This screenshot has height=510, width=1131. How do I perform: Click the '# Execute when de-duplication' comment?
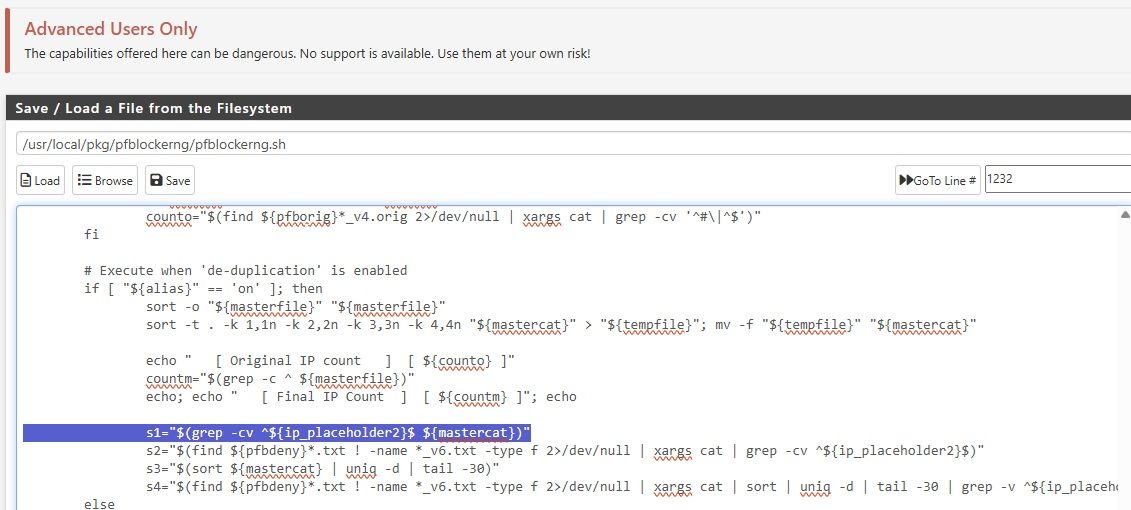coord(246,270)
